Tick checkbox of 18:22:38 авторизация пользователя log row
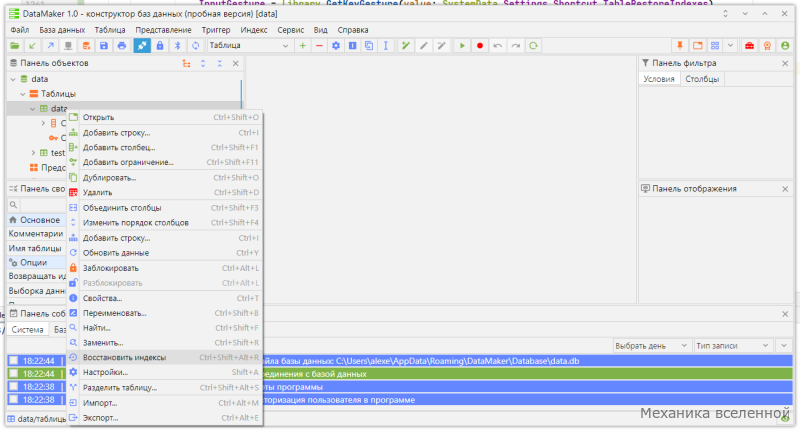Screen dimensions: 800x431 (x=14, y=399)
